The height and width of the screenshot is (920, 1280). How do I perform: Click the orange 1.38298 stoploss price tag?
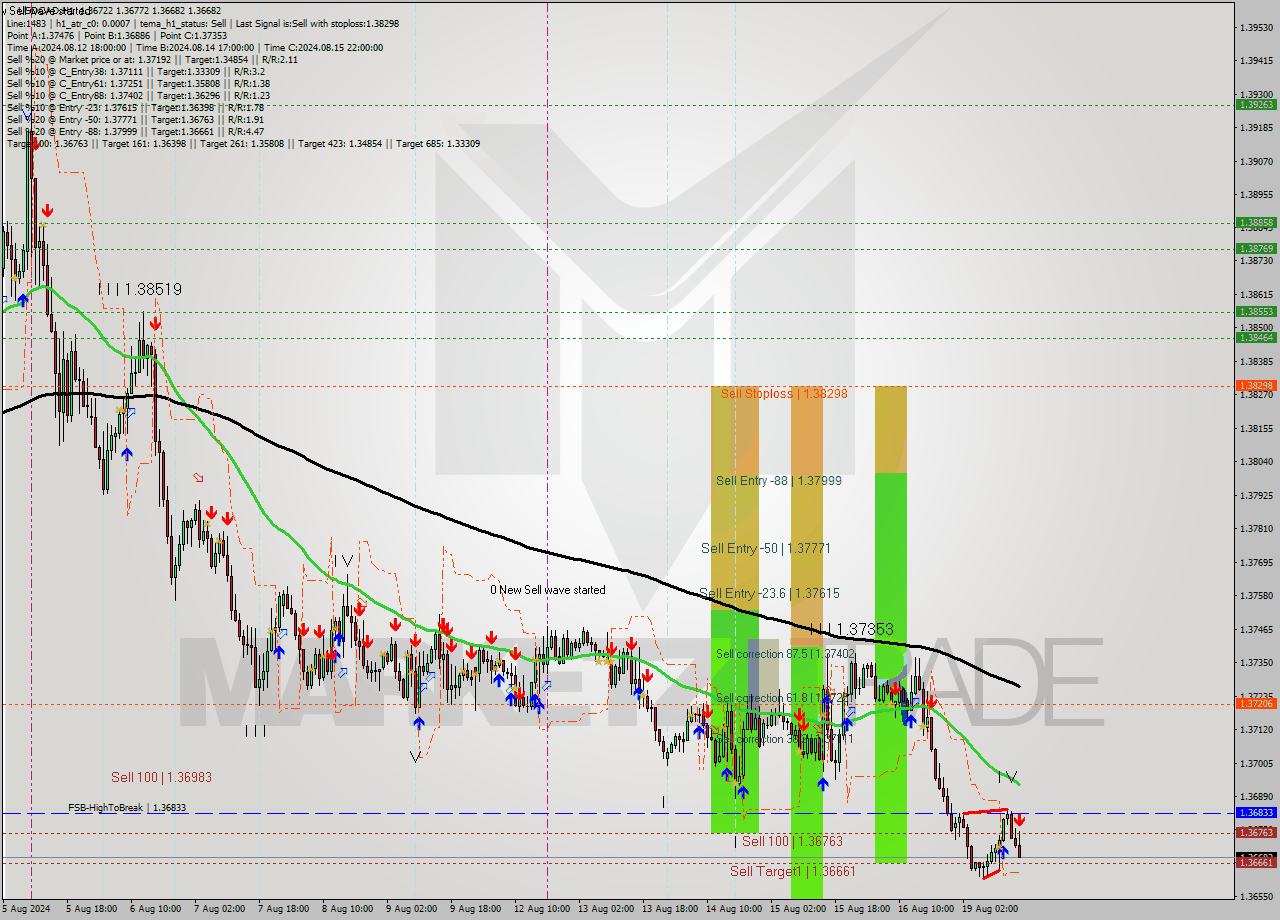click(1256, 385)
